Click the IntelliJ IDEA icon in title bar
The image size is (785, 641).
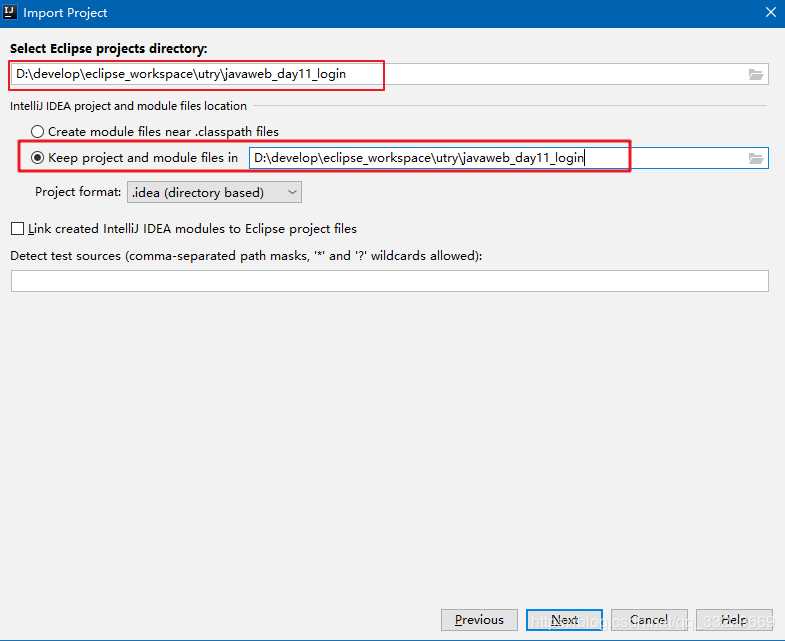click(10, 12)
